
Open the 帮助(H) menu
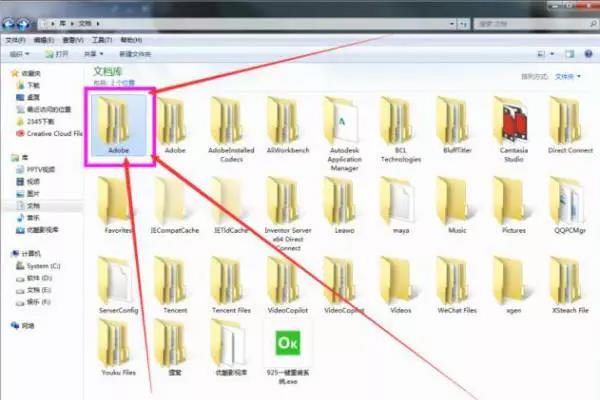[131, 40]
